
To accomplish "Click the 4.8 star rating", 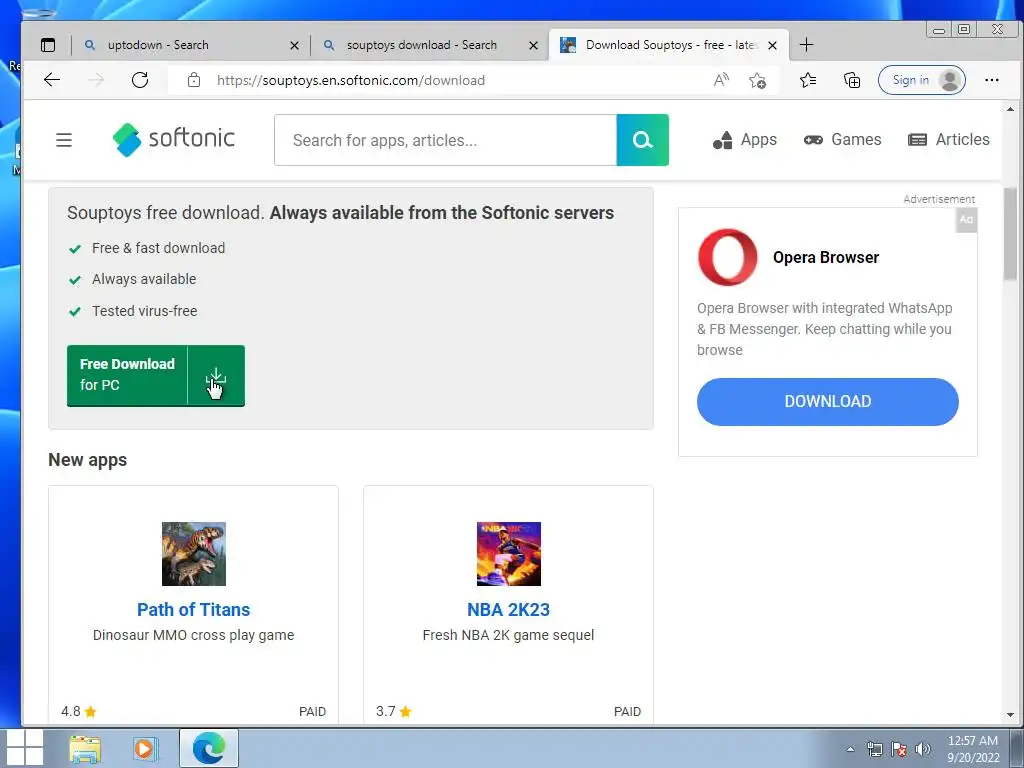I will 78,711.
